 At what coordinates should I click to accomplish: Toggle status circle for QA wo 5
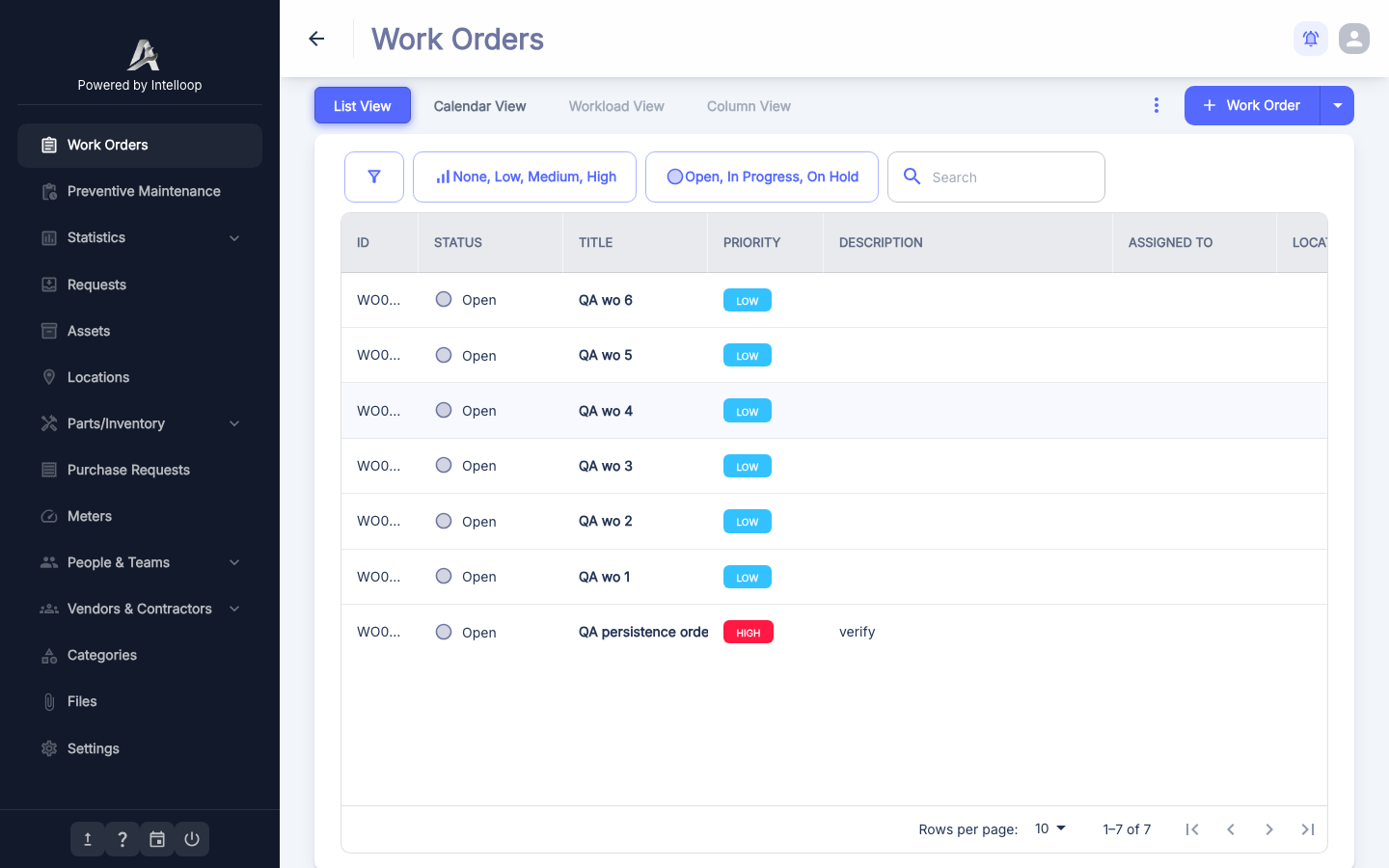(444, 355)
